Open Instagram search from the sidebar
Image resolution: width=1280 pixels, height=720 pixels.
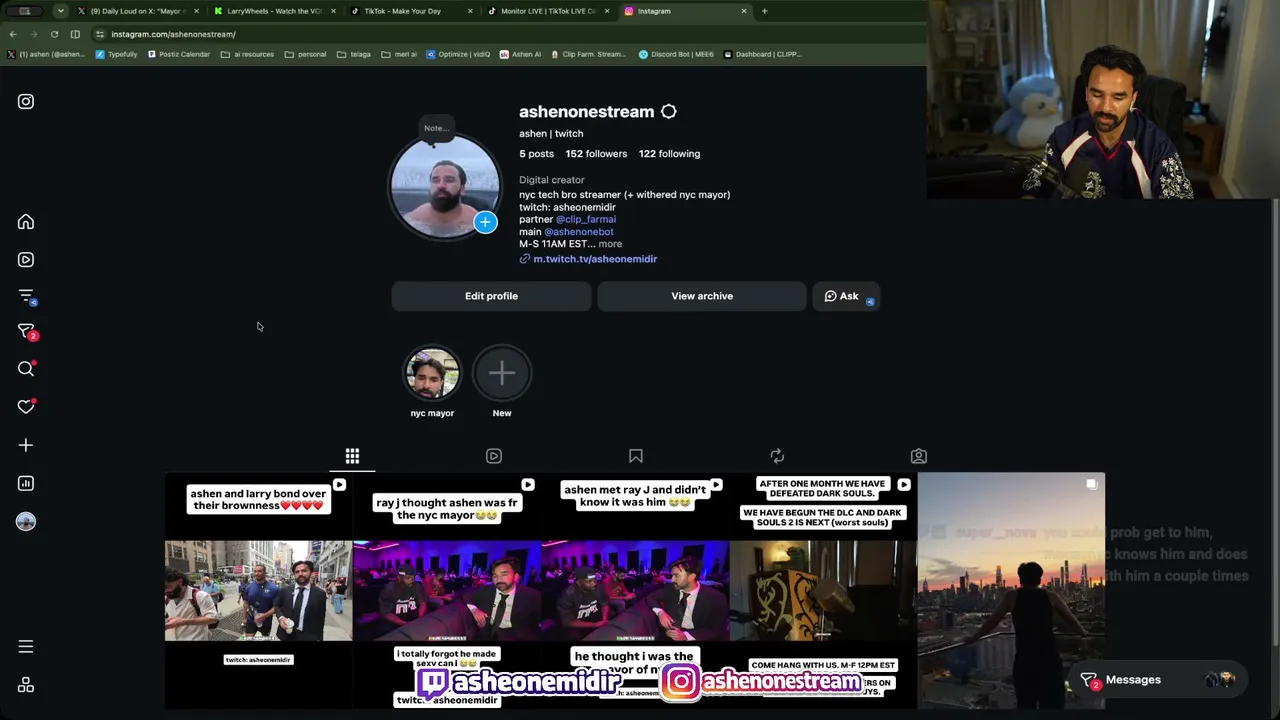pyautogui.click(x=26, y=369)
